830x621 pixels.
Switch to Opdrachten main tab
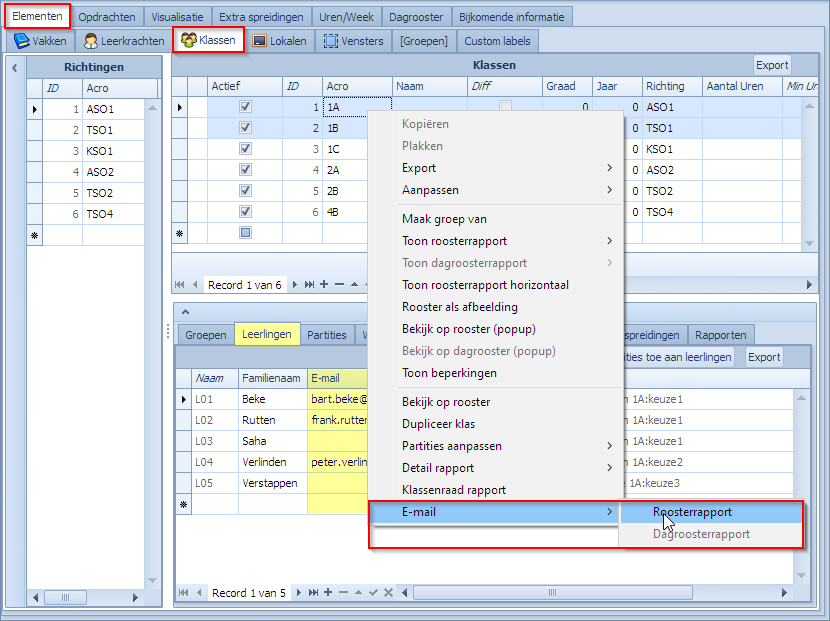pos(107,17)
